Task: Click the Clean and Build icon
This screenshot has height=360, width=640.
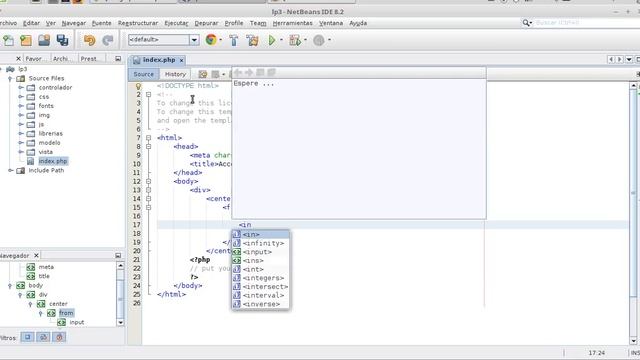Action: pyautogui.click(x=253, y=40)
